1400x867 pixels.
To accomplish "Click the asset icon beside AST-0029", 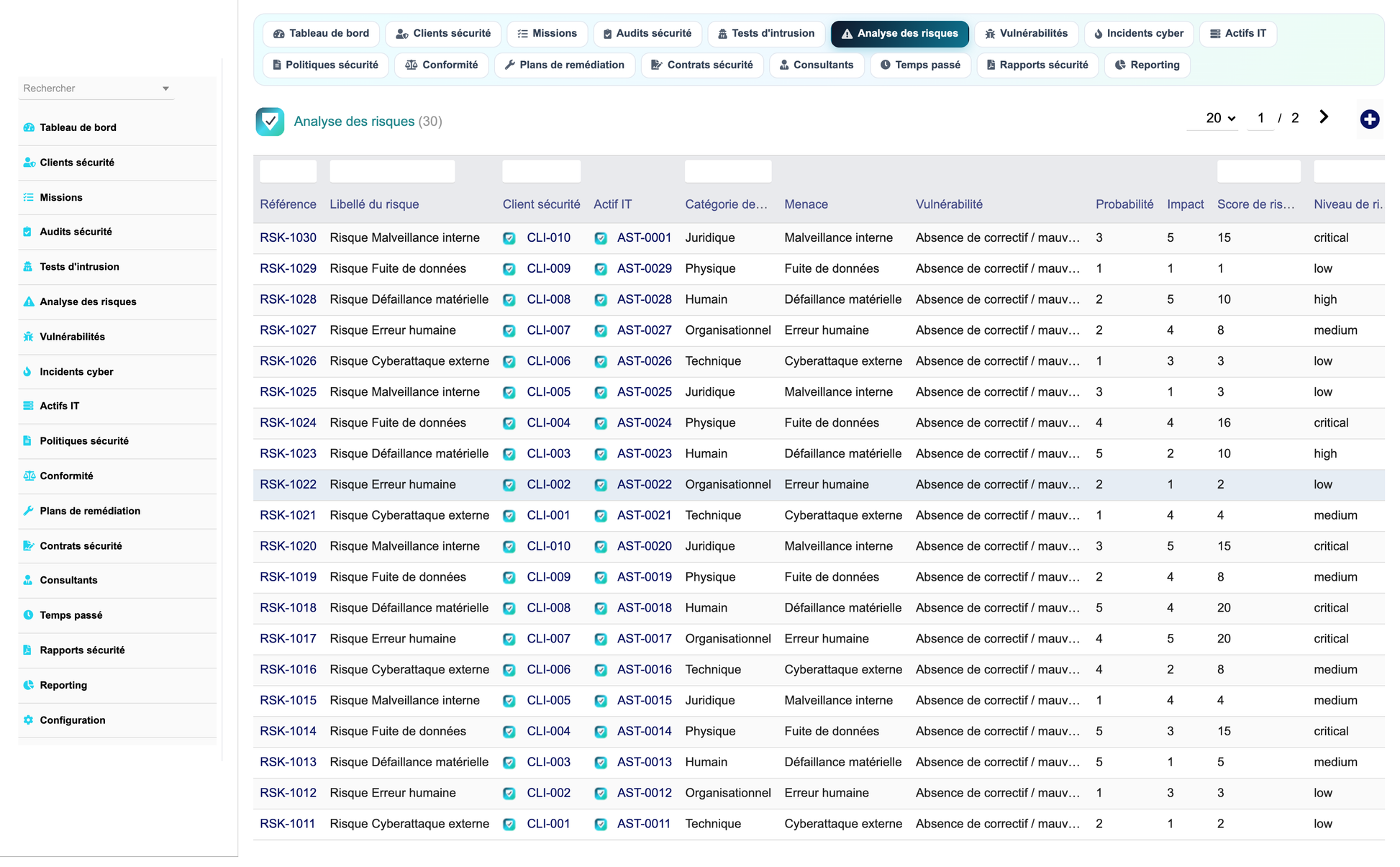I will [x=601, y=269].
